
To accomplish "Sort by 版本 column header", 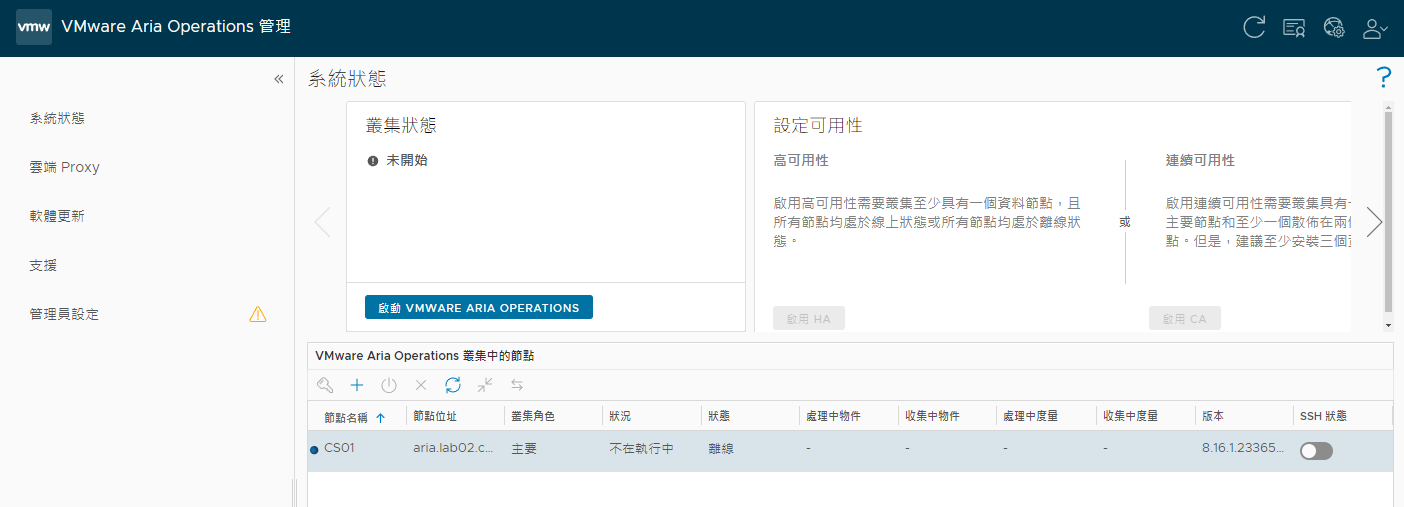I will pos(1212,416).
